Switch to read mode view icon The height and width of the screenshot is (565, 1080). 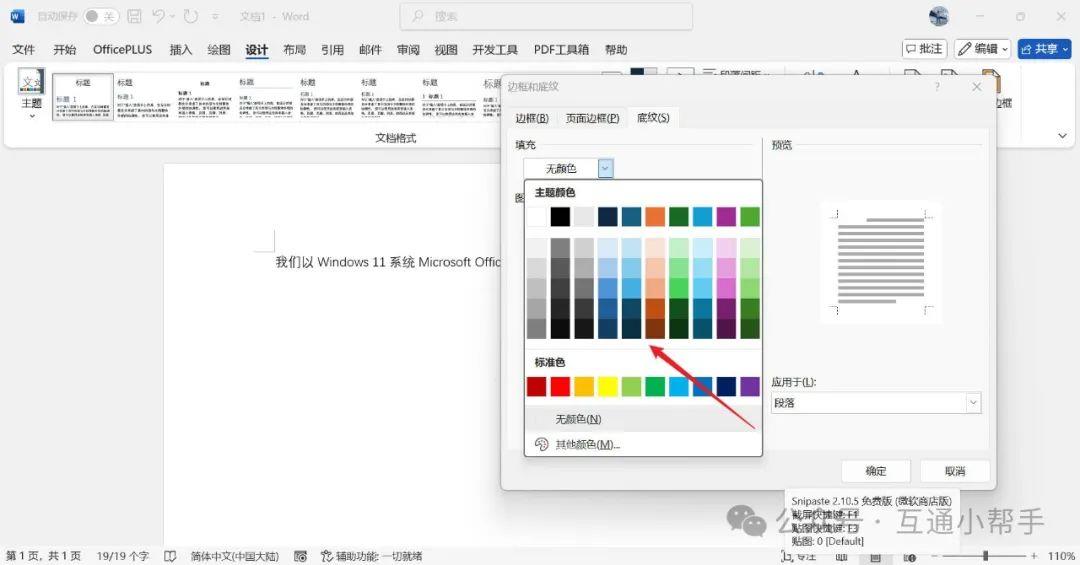point(842,557)
